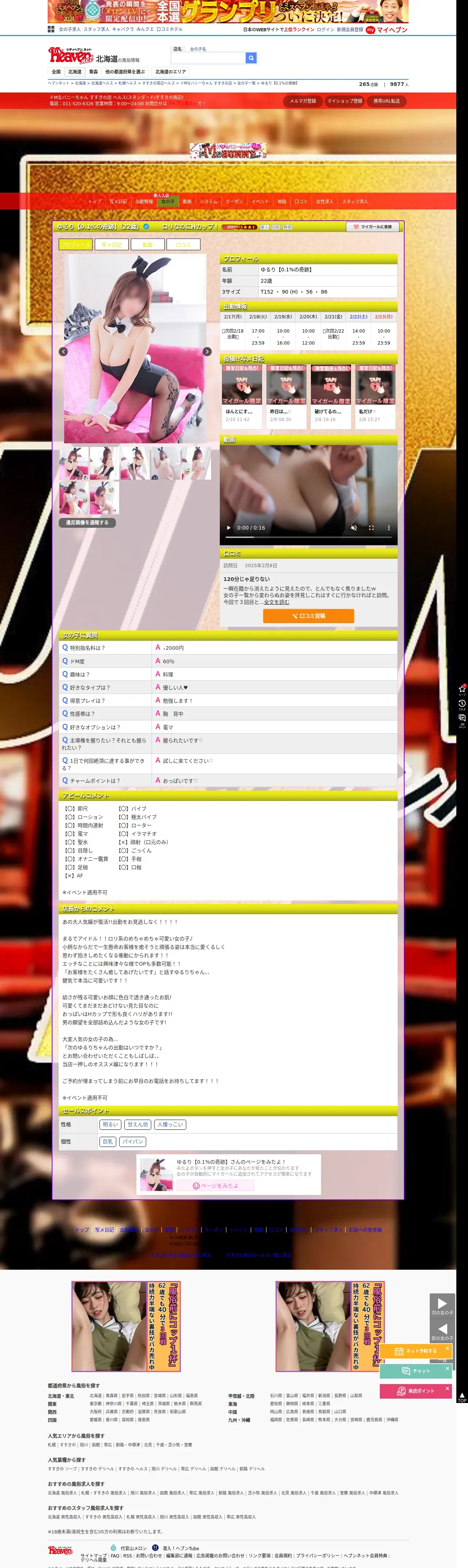Click the blue search magnifier button
The height and width of the screenshot is (1568, 468).
pyautogui.click(x=250, y=58)
